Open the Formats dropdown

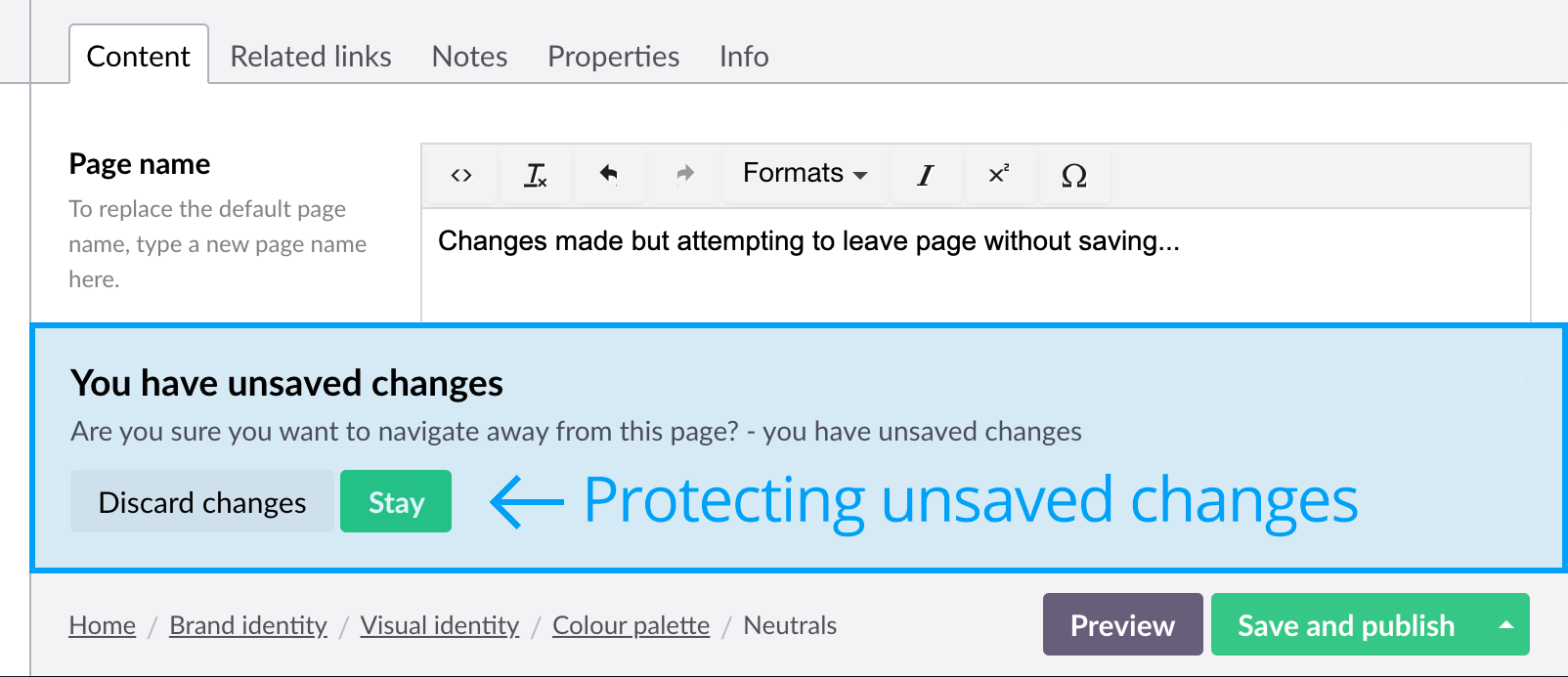coord(805,174)
